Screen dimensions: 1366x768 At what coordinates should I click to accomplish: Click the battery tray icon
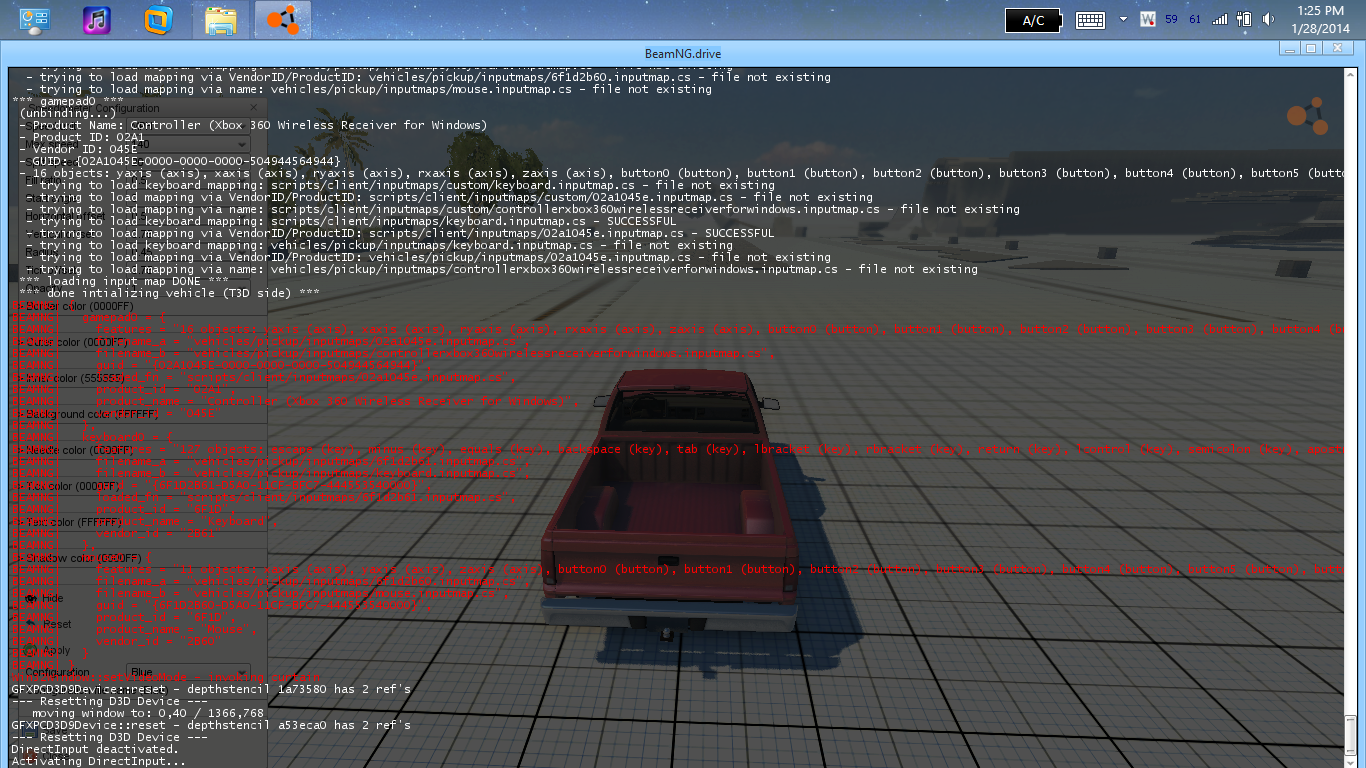coord(1245,19)
